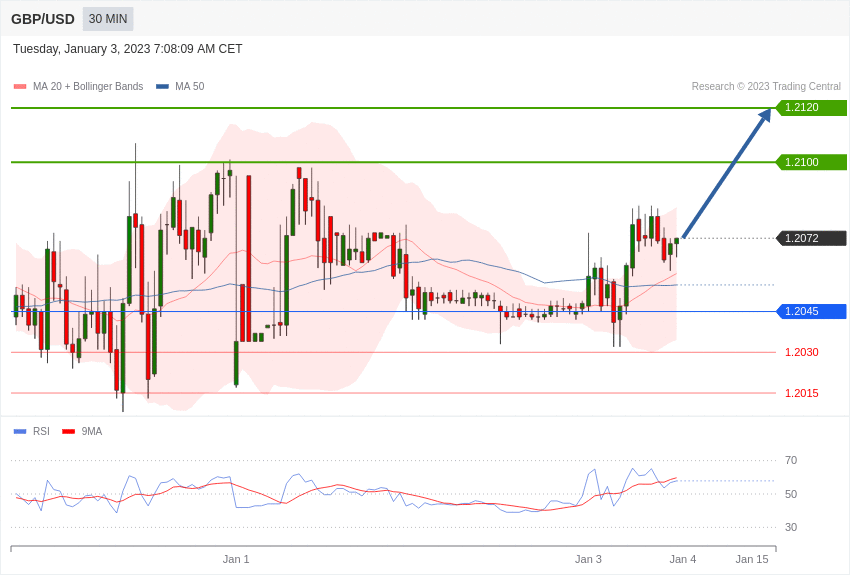The image size is (850, 576).
Task: Select the 1.2120 resistance price tag
Action: (x=811, y=107)
